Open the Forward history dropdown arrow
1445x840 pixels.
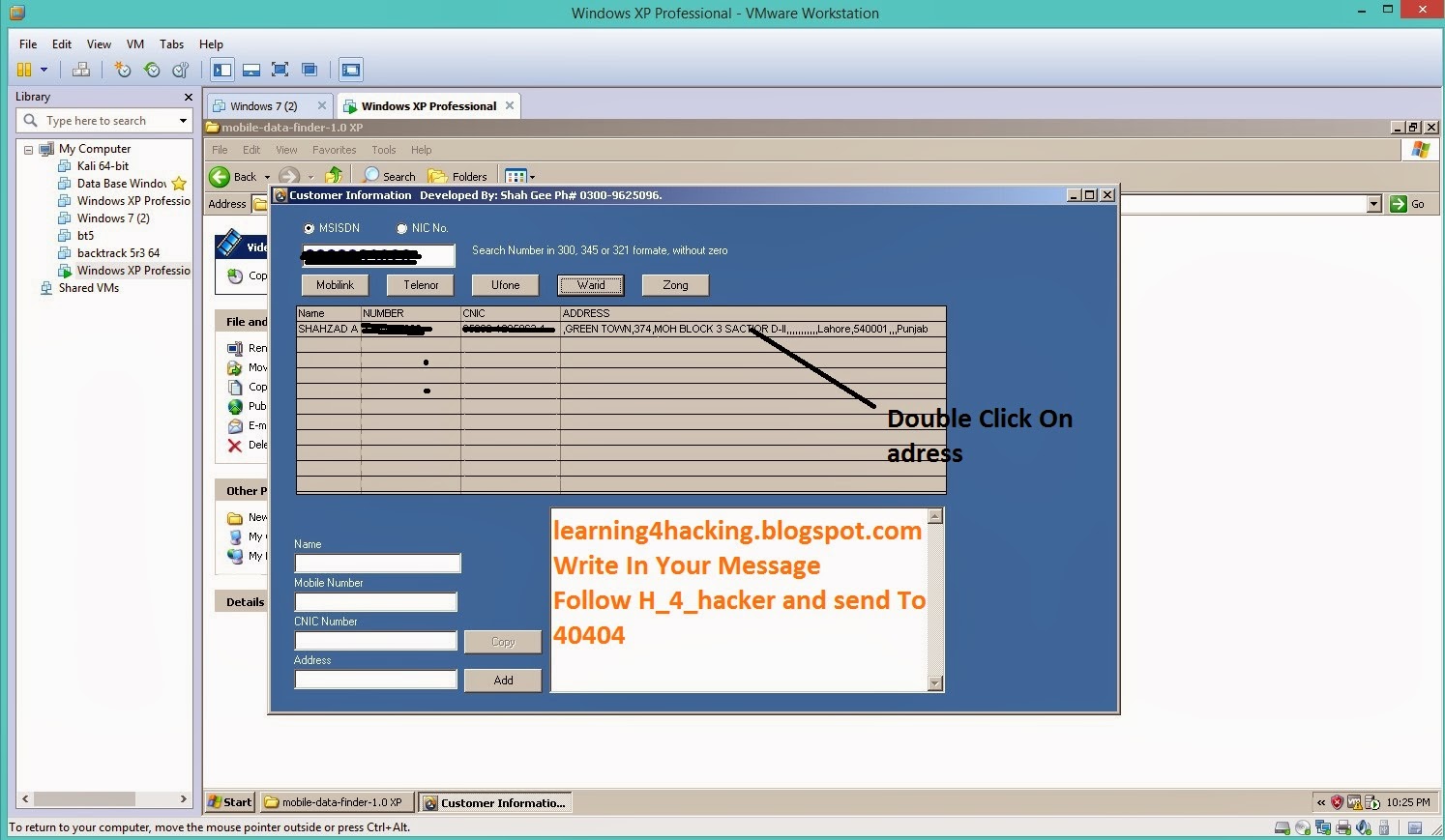(310, 177)
